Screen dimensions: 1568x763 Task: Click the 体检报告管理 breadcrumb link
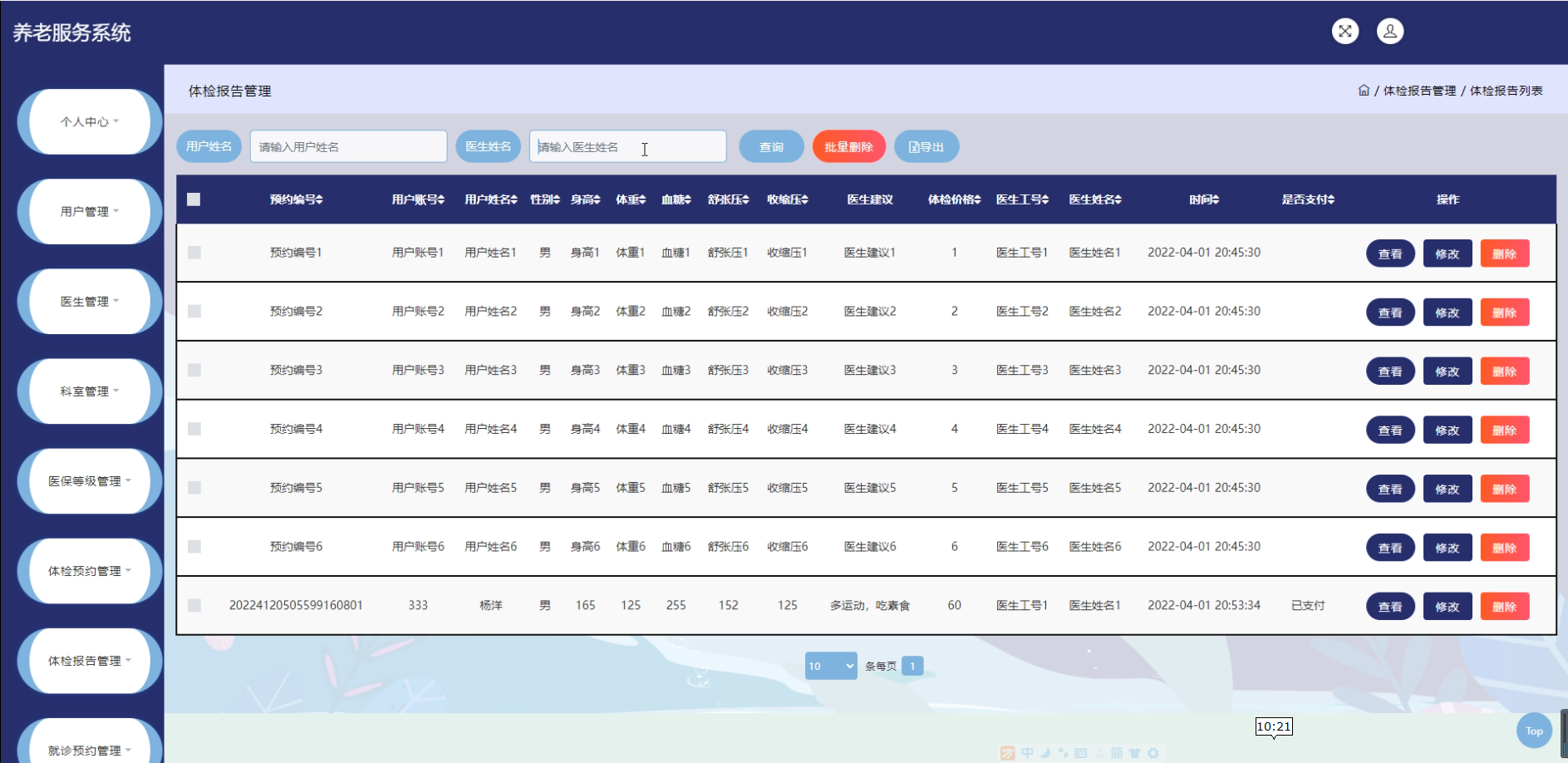[x=1419, y=91]
